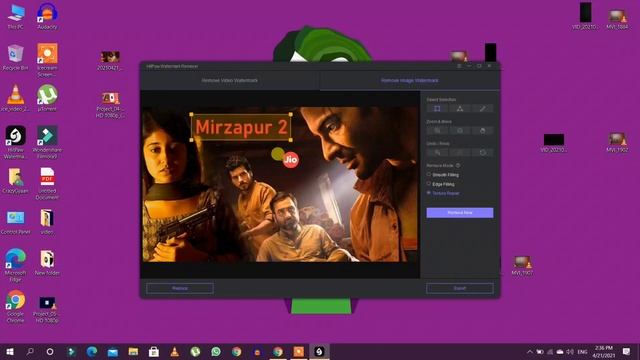640x360 pixels.
Task: Click the Export button
Action: 460,288
